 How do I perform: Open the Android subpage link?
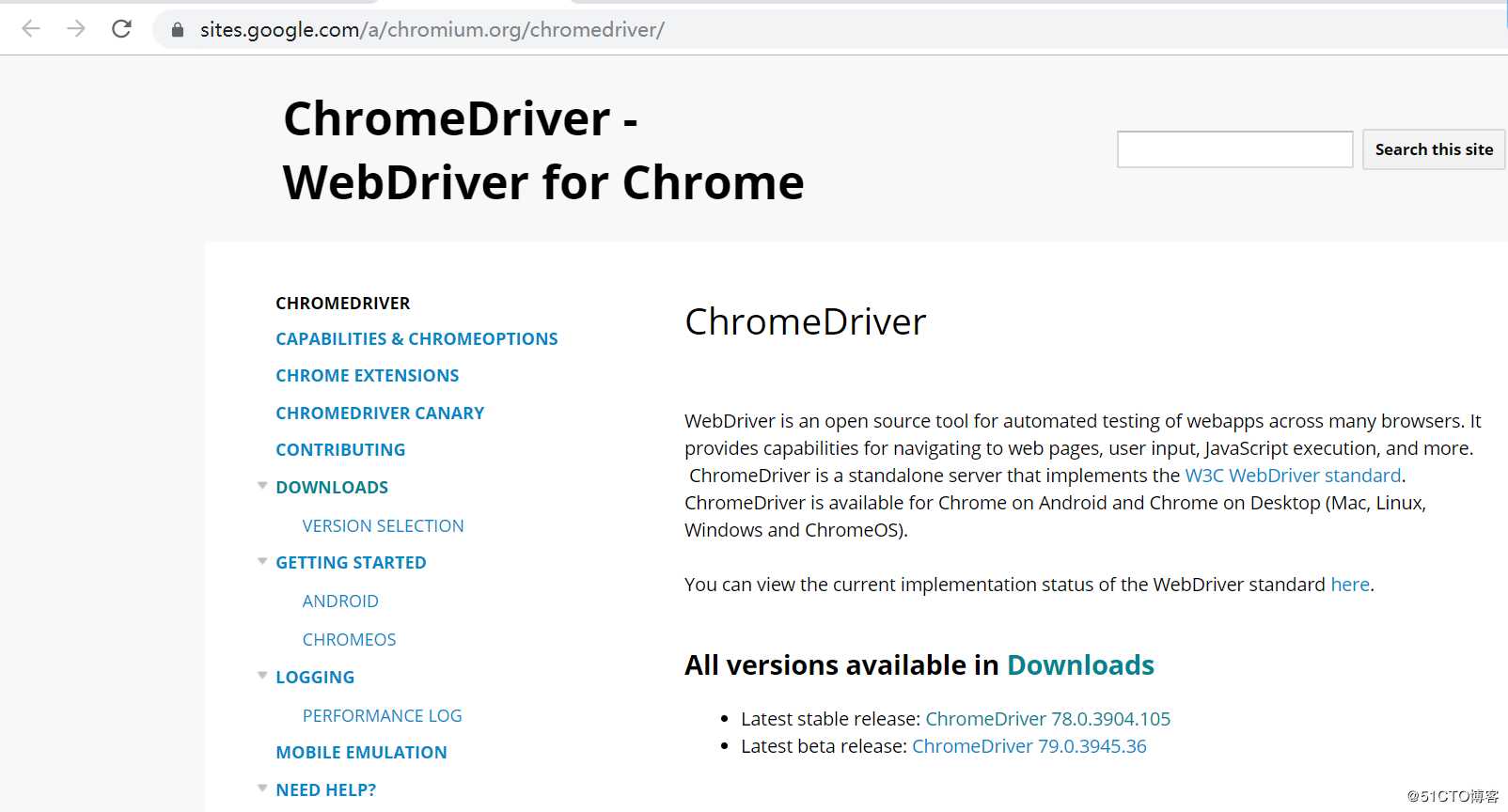pos(340,601)
